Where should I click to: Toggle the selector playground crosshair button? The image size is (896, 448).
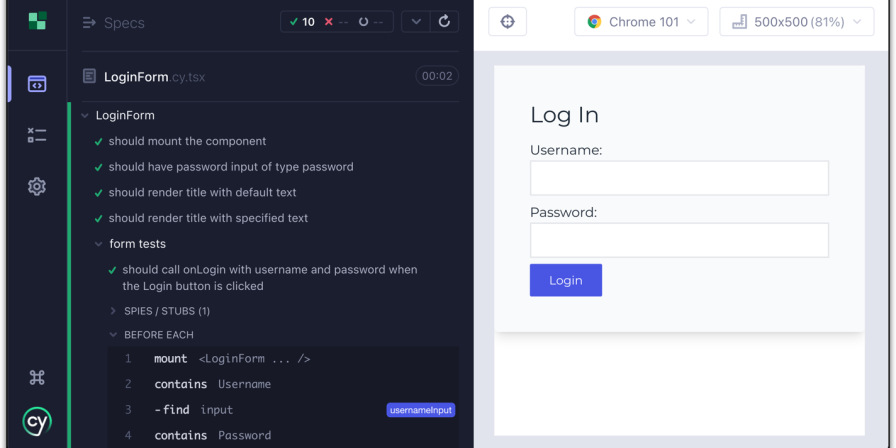[507, 22]
